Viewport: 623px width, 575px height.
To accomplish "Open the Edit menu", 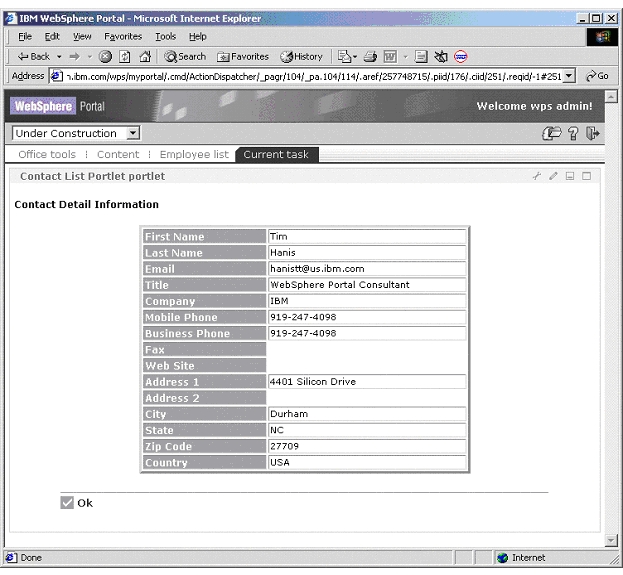I will (x=52, y=37).
